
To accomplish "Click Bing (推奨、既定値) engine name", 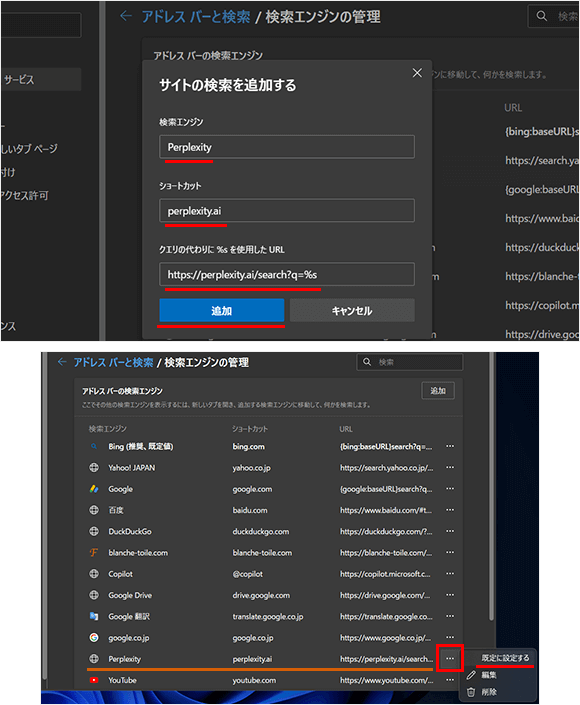I will tap(141, 446).
